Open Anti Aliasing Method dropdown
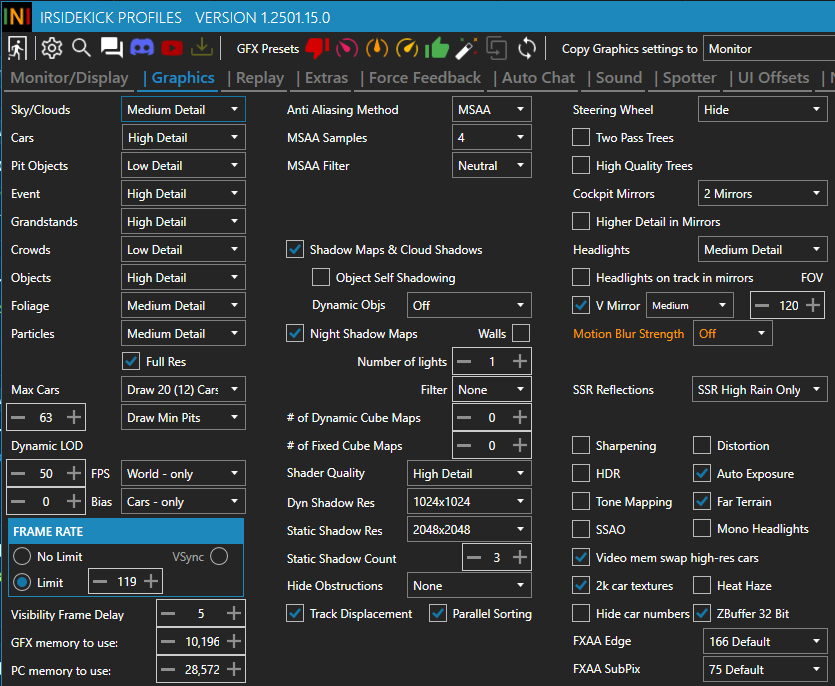The width and height of the screenshot is (835, 686). point(492,109)
